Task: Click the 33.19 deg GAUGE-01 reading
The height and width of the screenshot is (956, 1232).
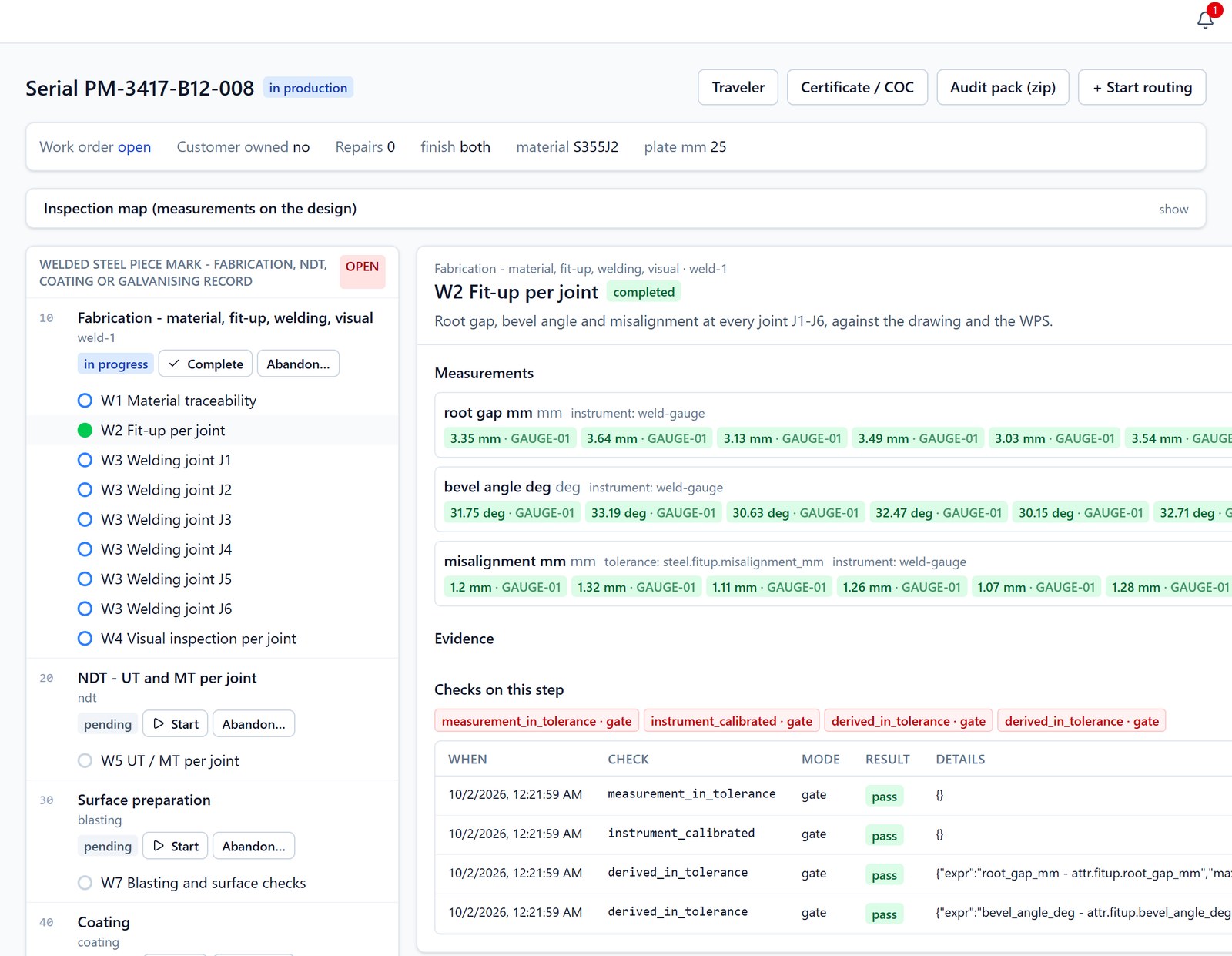Action: tap(653, 513)
